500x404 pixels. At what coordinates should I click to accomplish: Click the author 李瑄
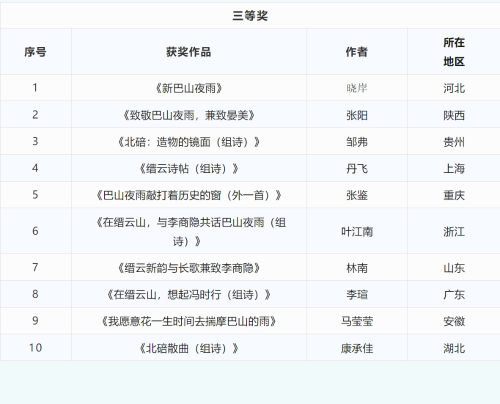pyautogui.click(x=357, y=295)
